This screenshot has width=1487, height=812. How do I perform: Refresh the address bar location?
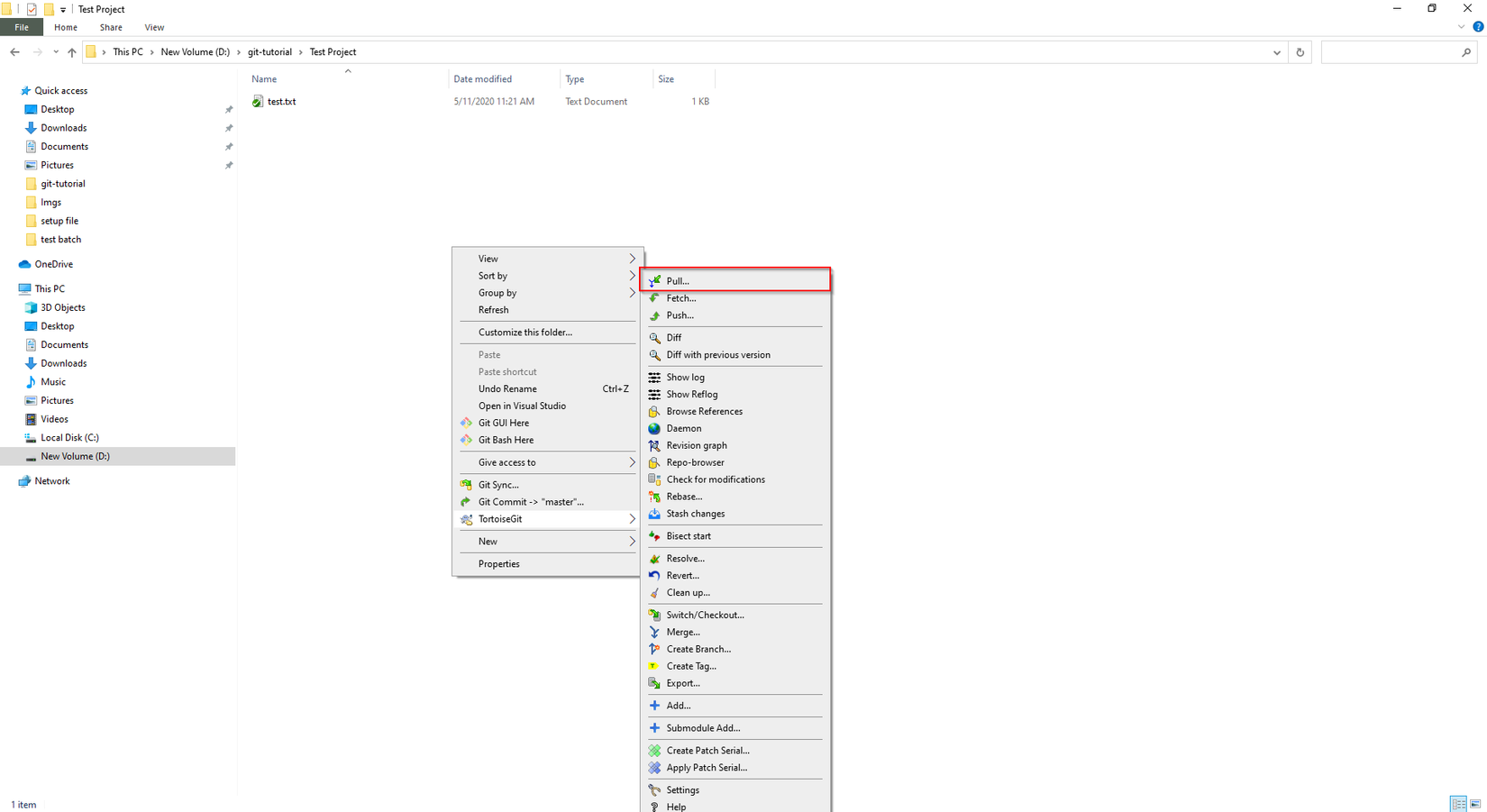click(1300, 52)
